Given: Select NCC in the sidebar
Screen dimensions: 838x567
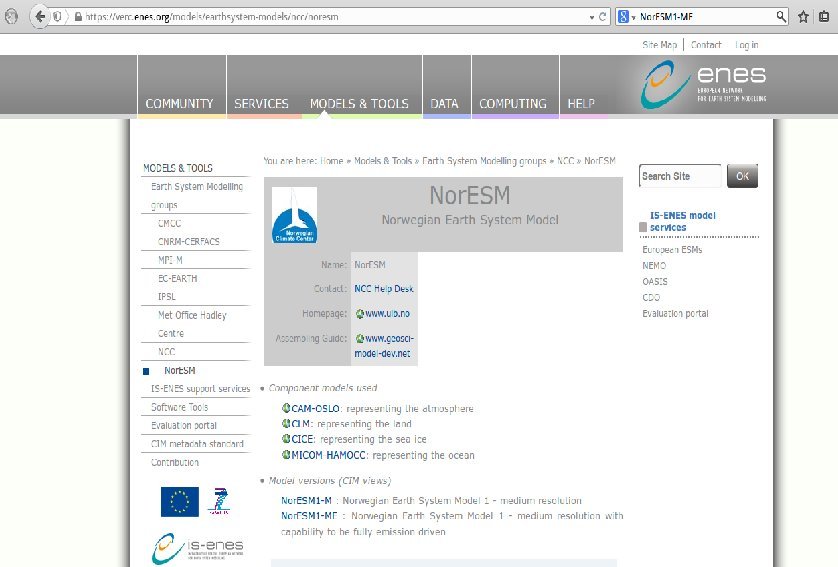Looking at the screenshot, I should [x=166, y=352].
